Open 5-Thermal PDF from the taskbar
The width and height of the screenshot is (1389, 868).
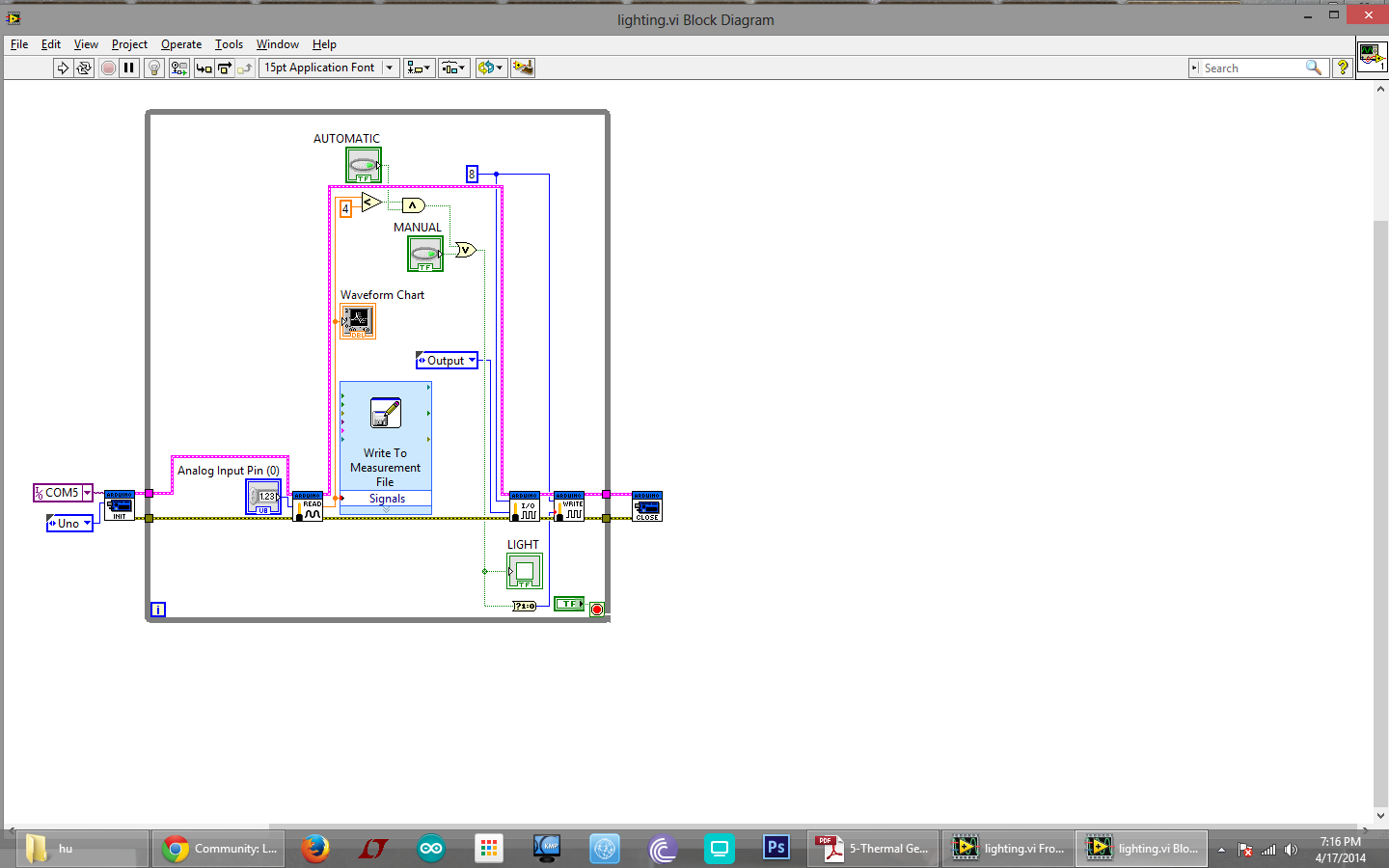873,849
